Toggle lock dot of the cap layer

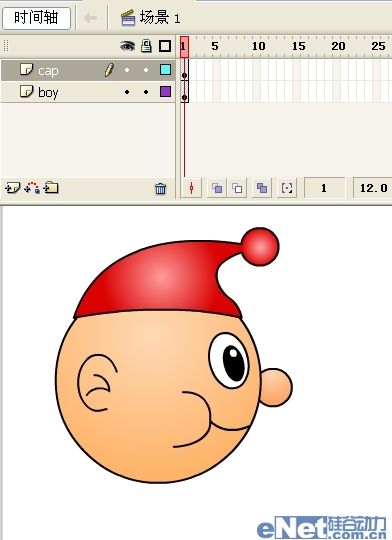[x=146, y=70]
